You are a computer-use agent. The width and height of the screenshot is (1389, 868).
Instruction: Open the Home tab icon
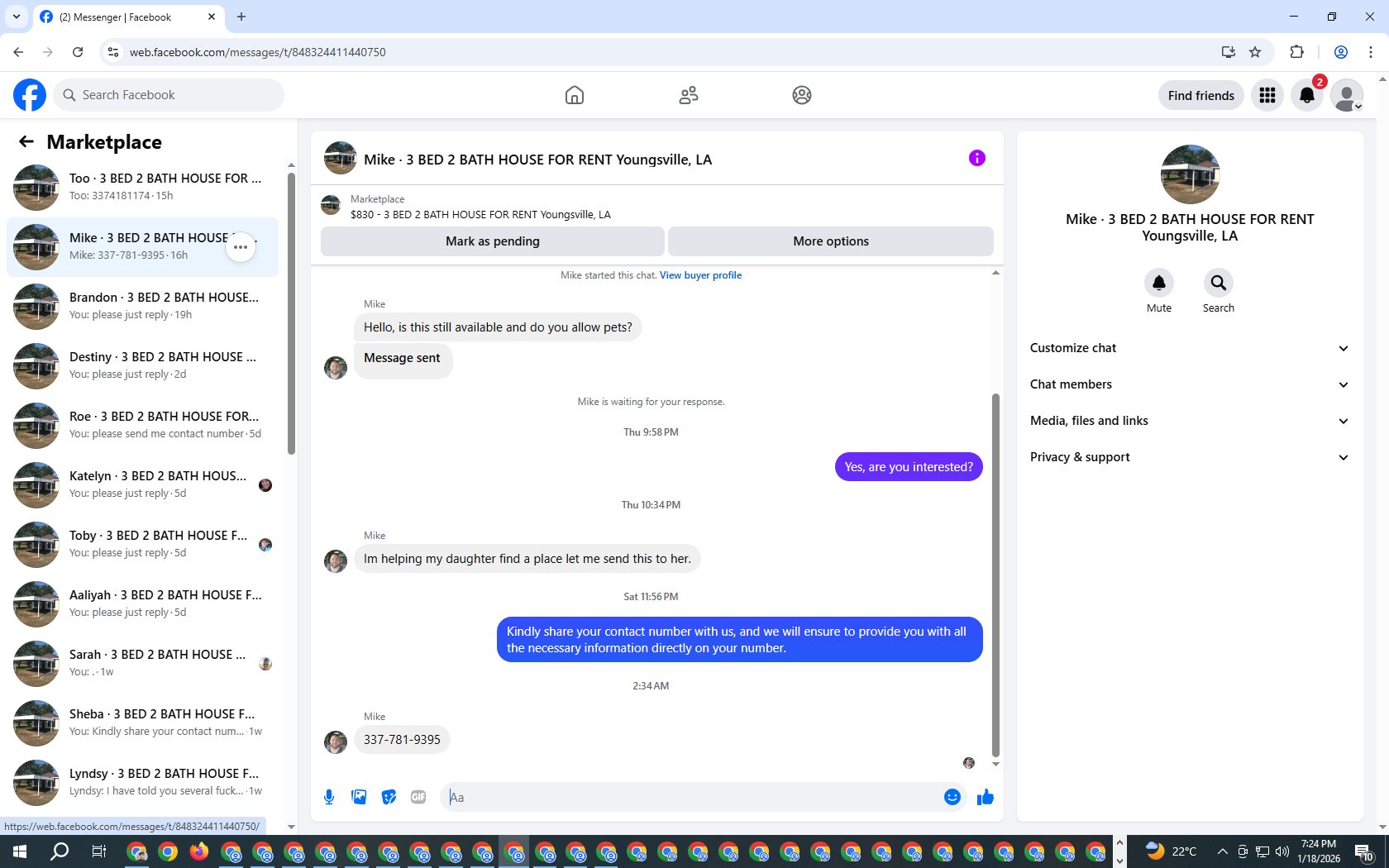click(575, 95)
